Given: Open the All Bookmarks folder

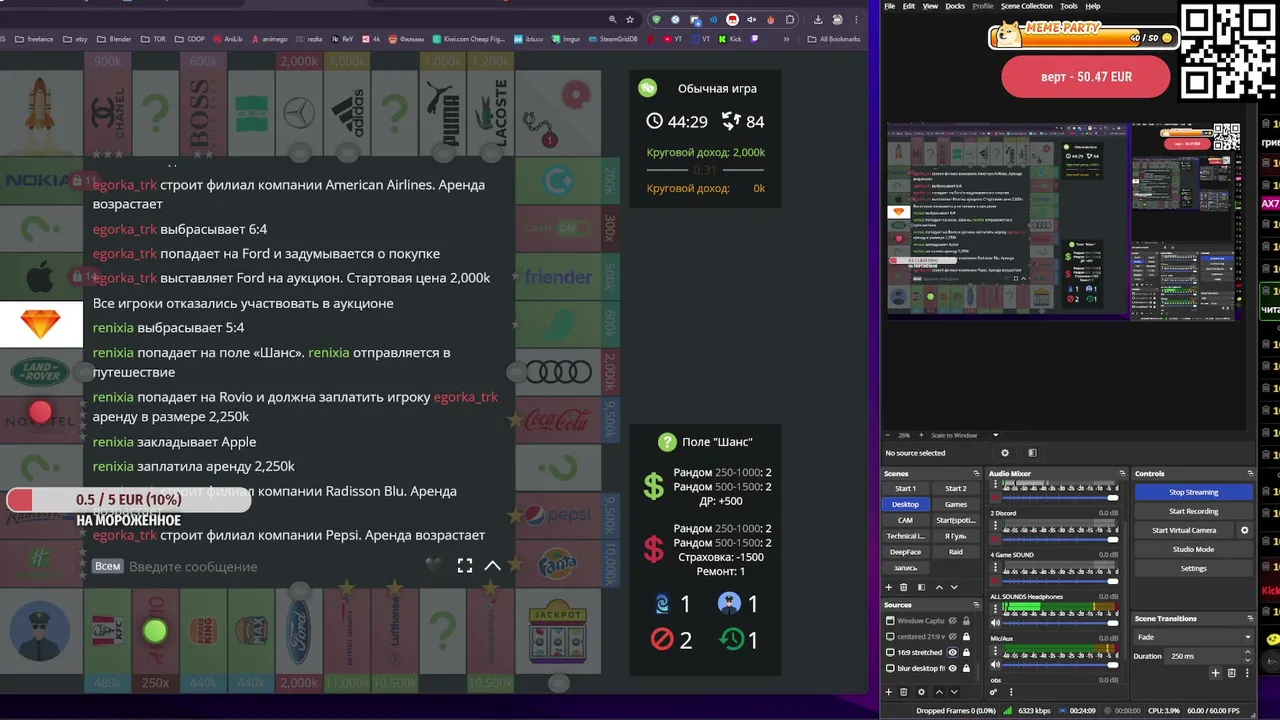Looking at the screenshot, I should pyautogui.click(x=834, y=39).
